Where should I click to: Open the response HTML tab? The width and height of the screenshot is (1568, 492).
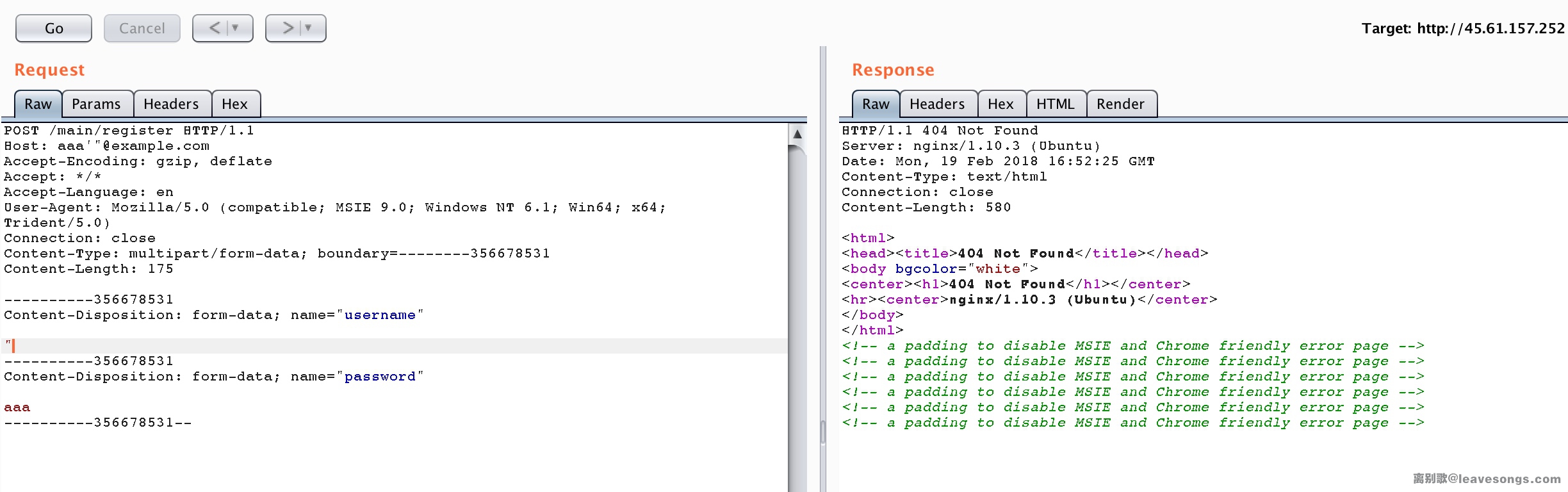[x=1055, y=104]
